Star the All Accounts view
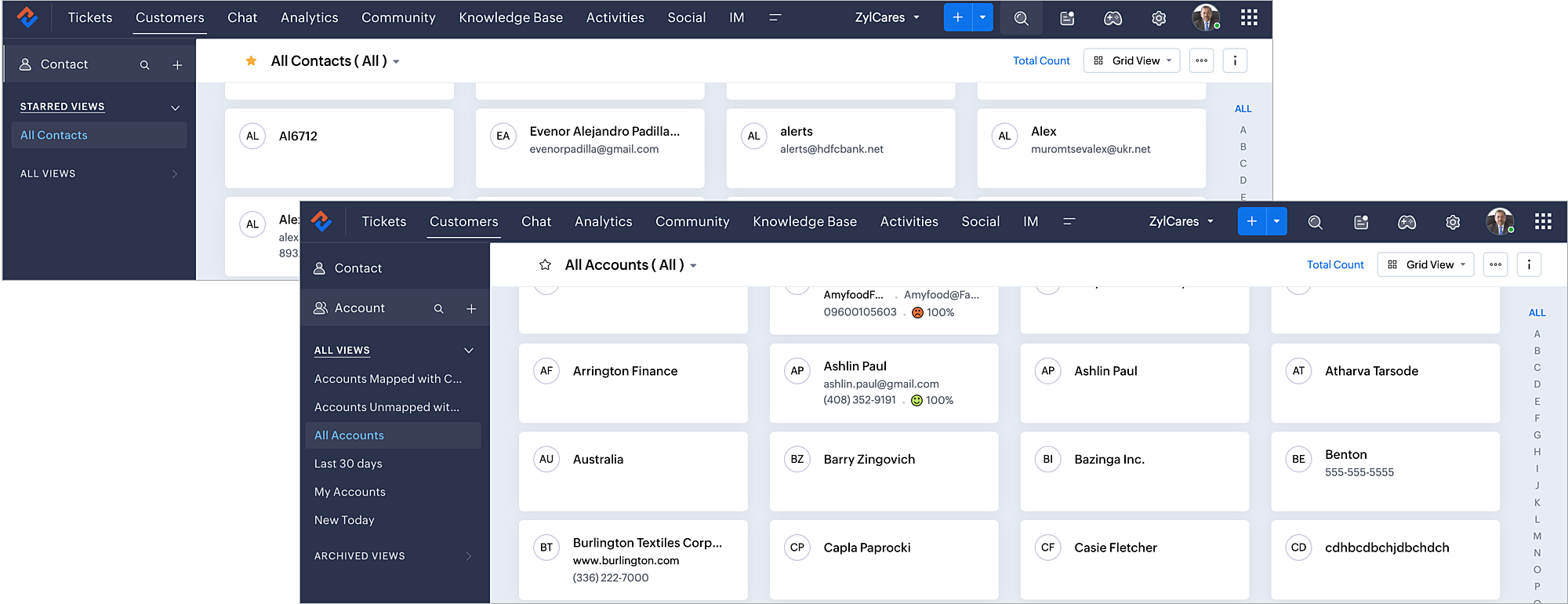 545,265
